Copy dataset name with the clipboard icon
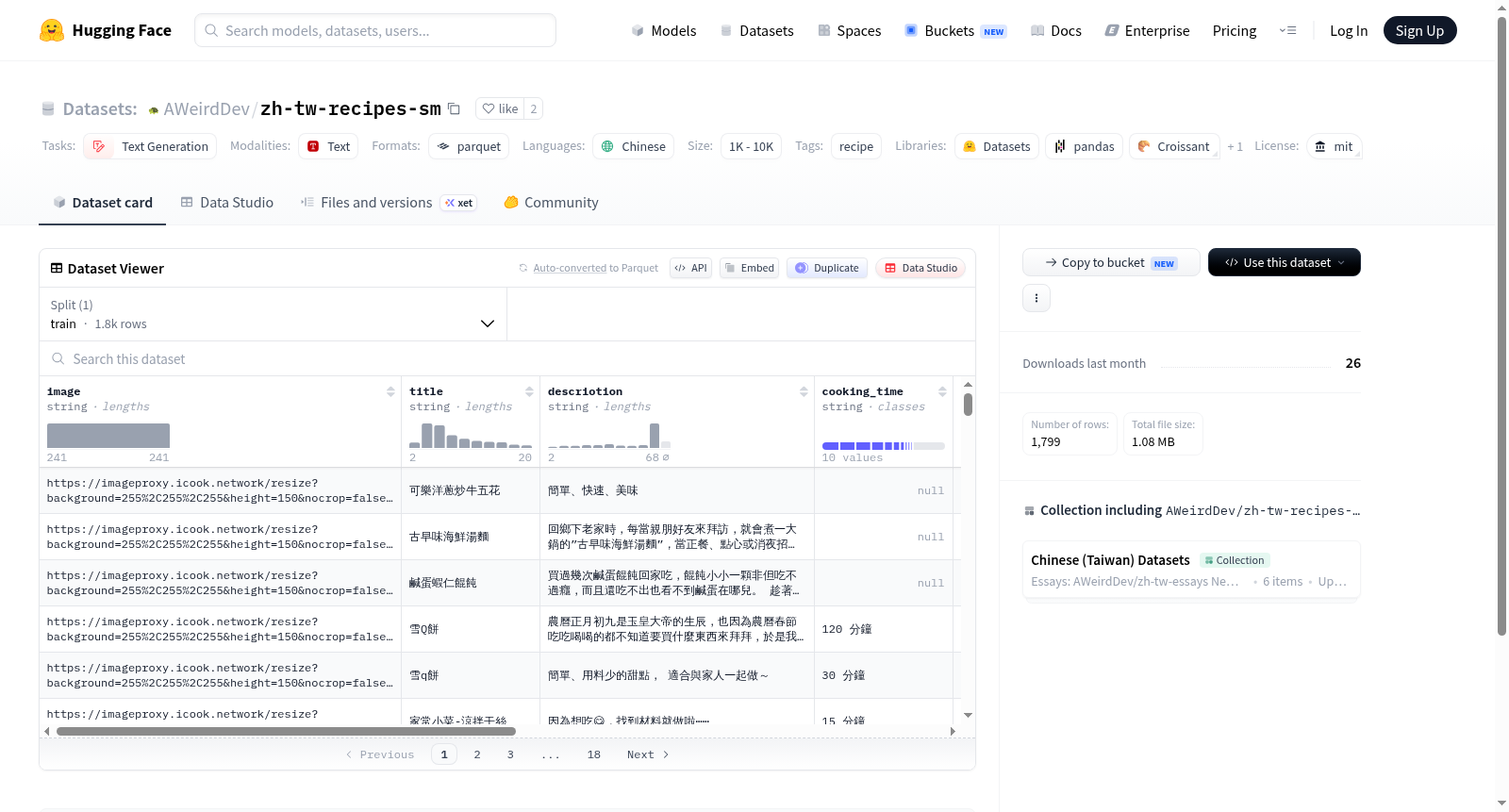The image size is (1509, 812). (454, 108)
